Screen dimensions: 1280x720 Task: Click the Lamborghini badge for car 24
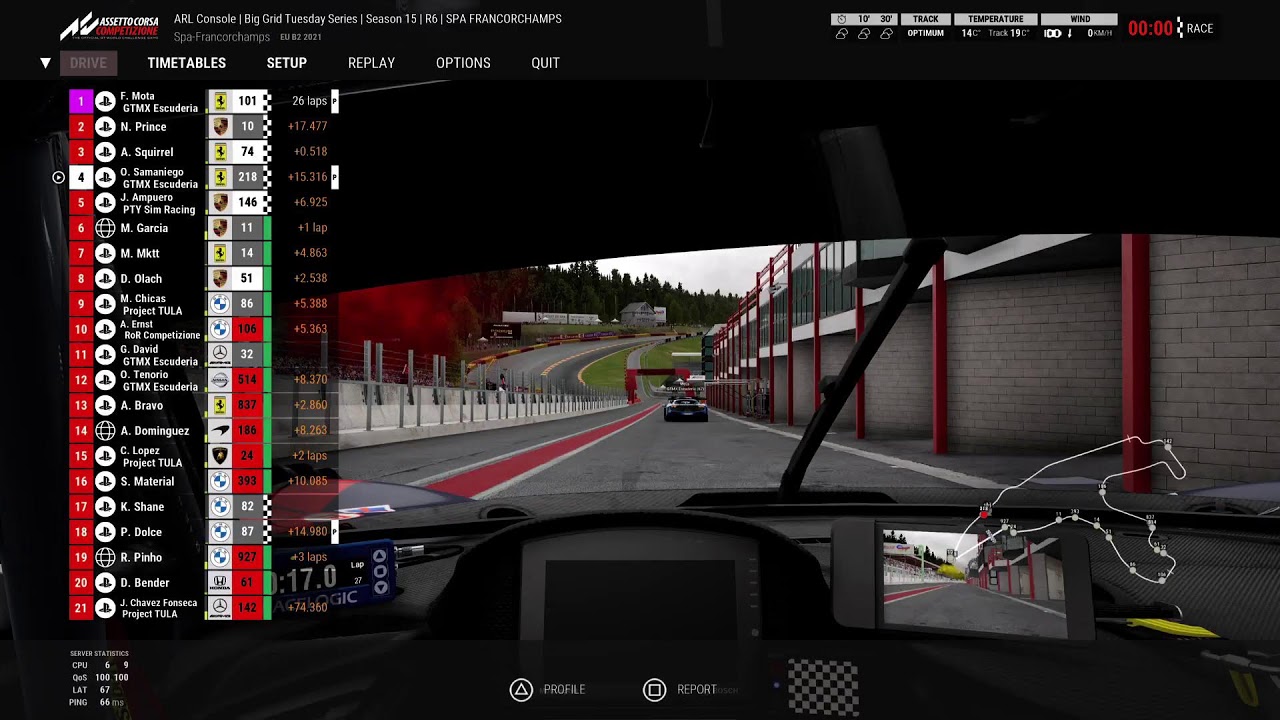[220, 456]
